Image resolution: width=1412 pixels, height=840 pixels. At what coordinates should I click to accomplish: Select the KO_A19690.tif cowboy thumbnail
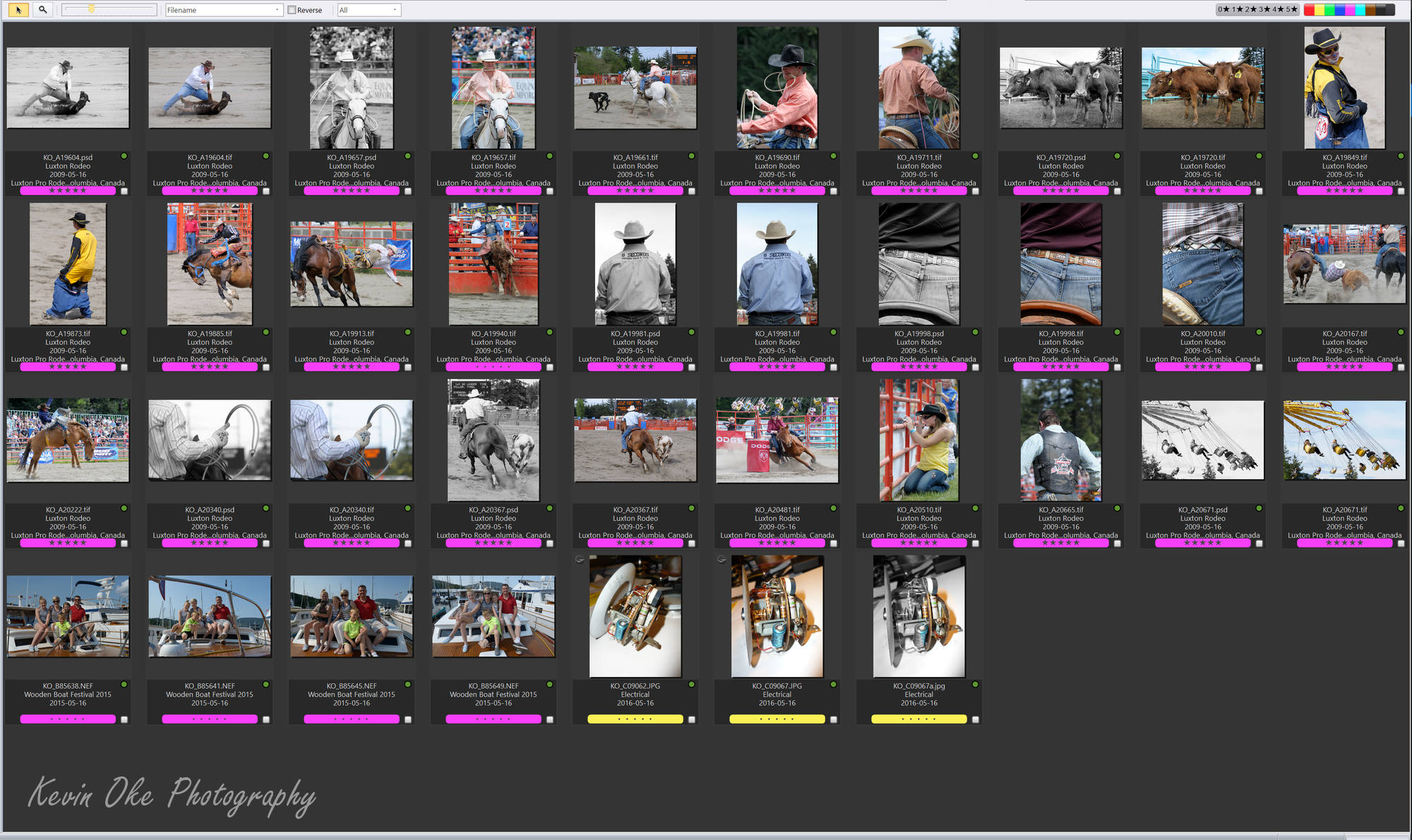777,88
